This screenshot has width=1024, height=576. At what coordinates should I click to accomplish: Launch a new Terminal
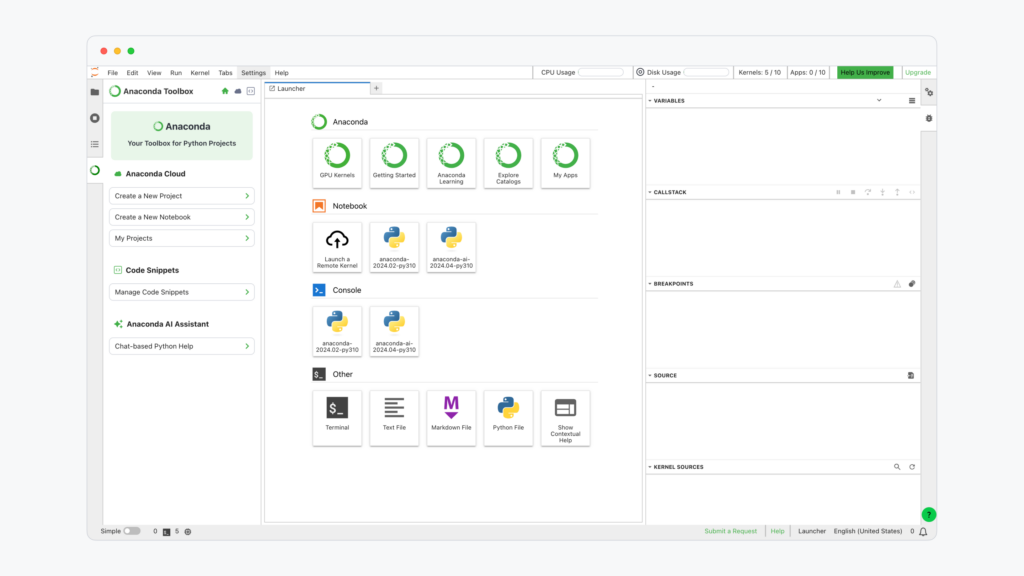tap(337, 418)
